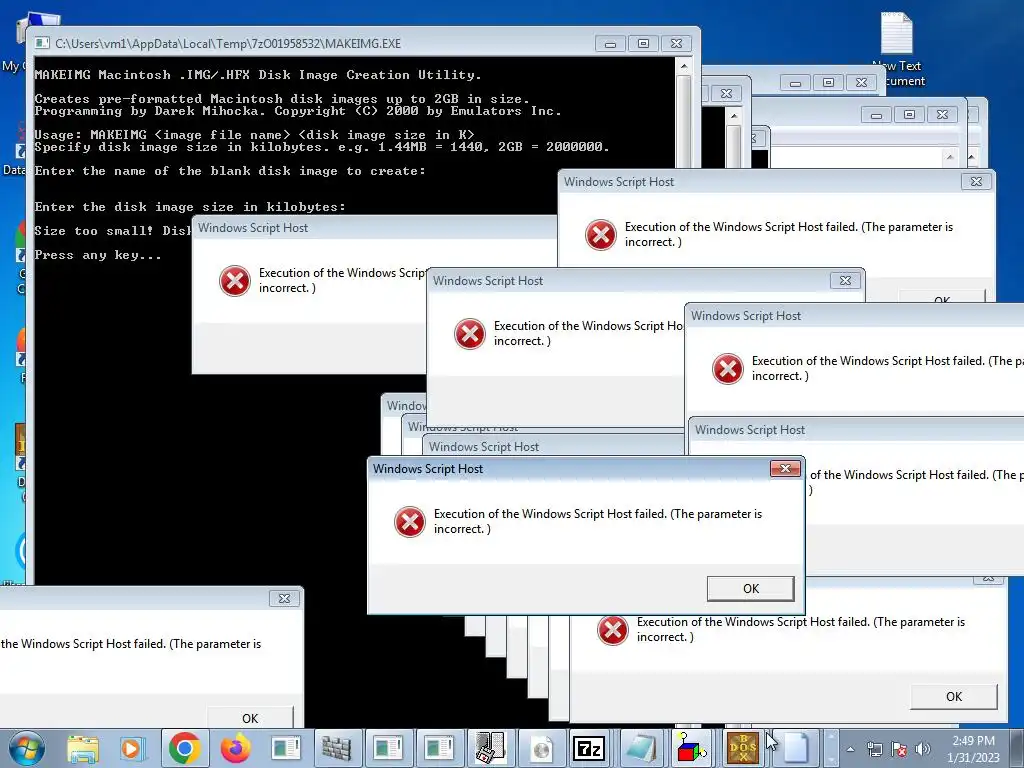Click the left Script Host dialog title bar
Screen dimensions: 1024x768
[x=376, y=228]
